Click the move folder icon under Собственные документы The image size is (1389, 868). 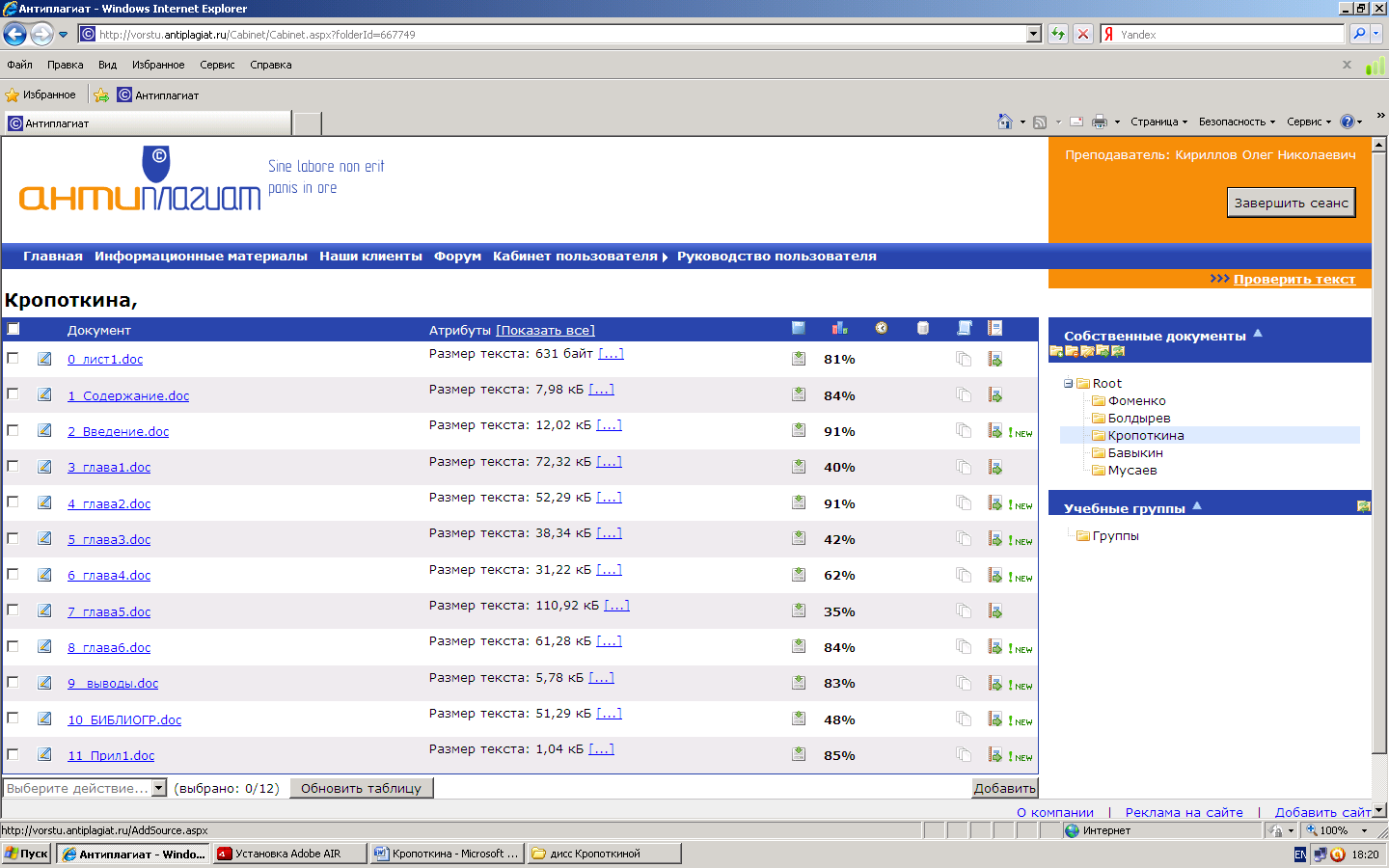pos(1103,351)
